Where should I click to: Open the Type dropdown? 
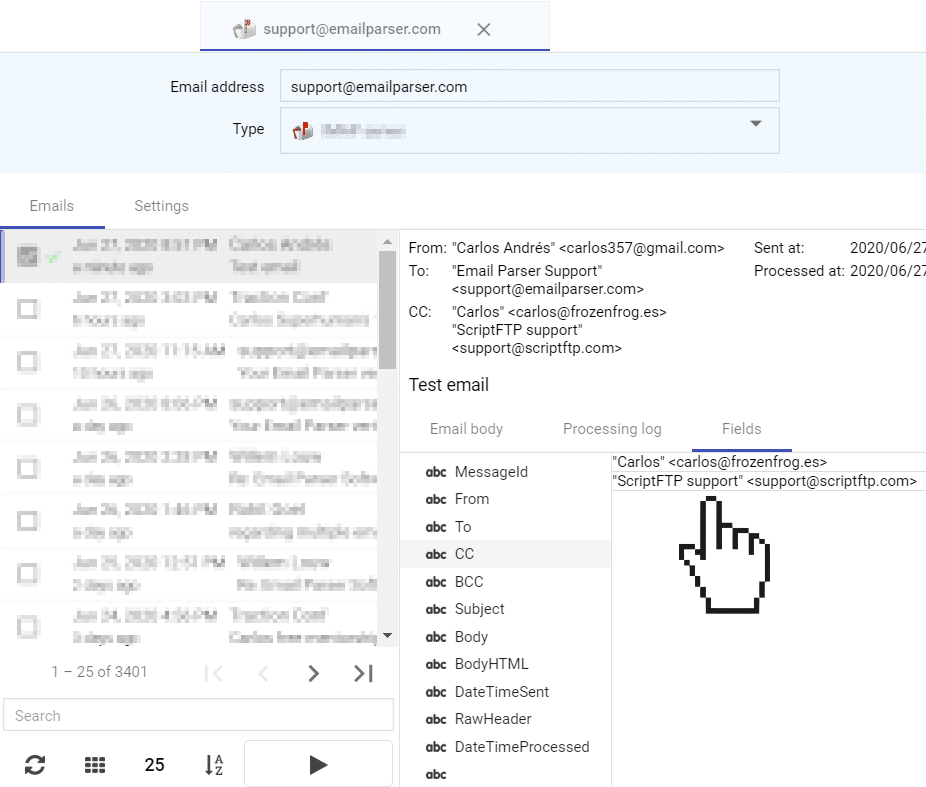[530, 130]
